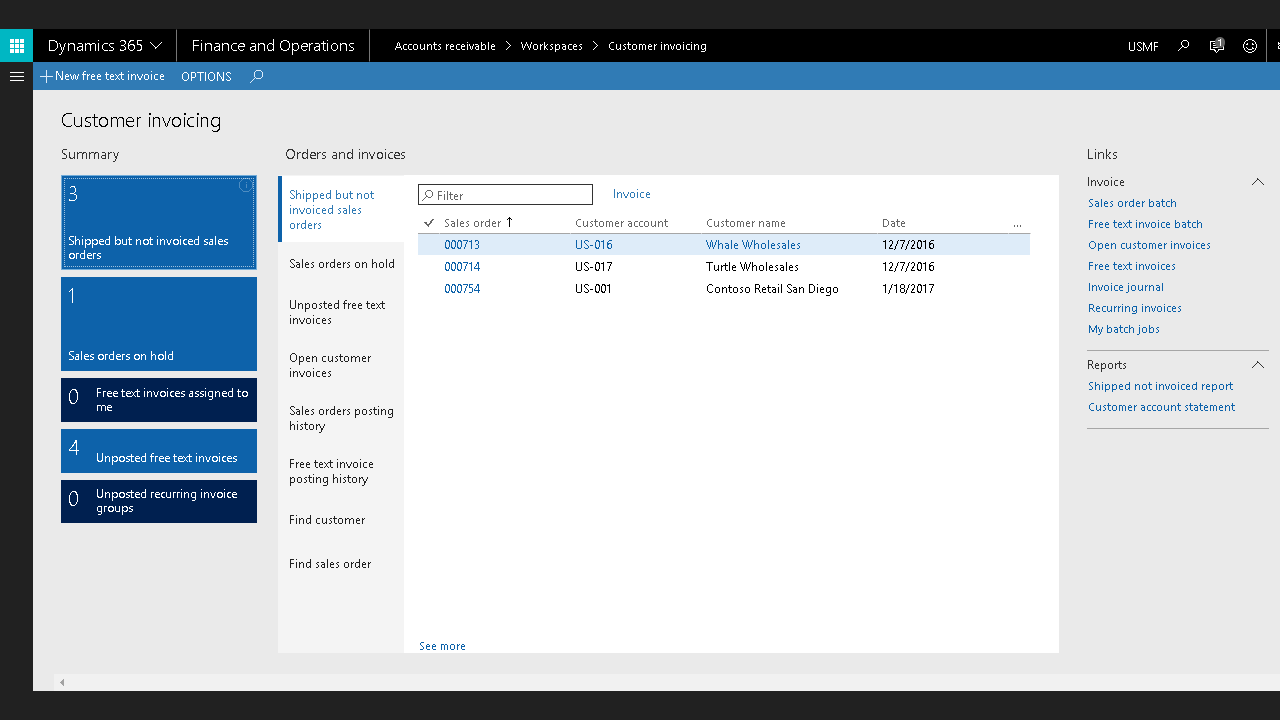Click Accounts receivable breadcrumb
The width and height of the screenshot is (1280, 720).
coord(445,46)
